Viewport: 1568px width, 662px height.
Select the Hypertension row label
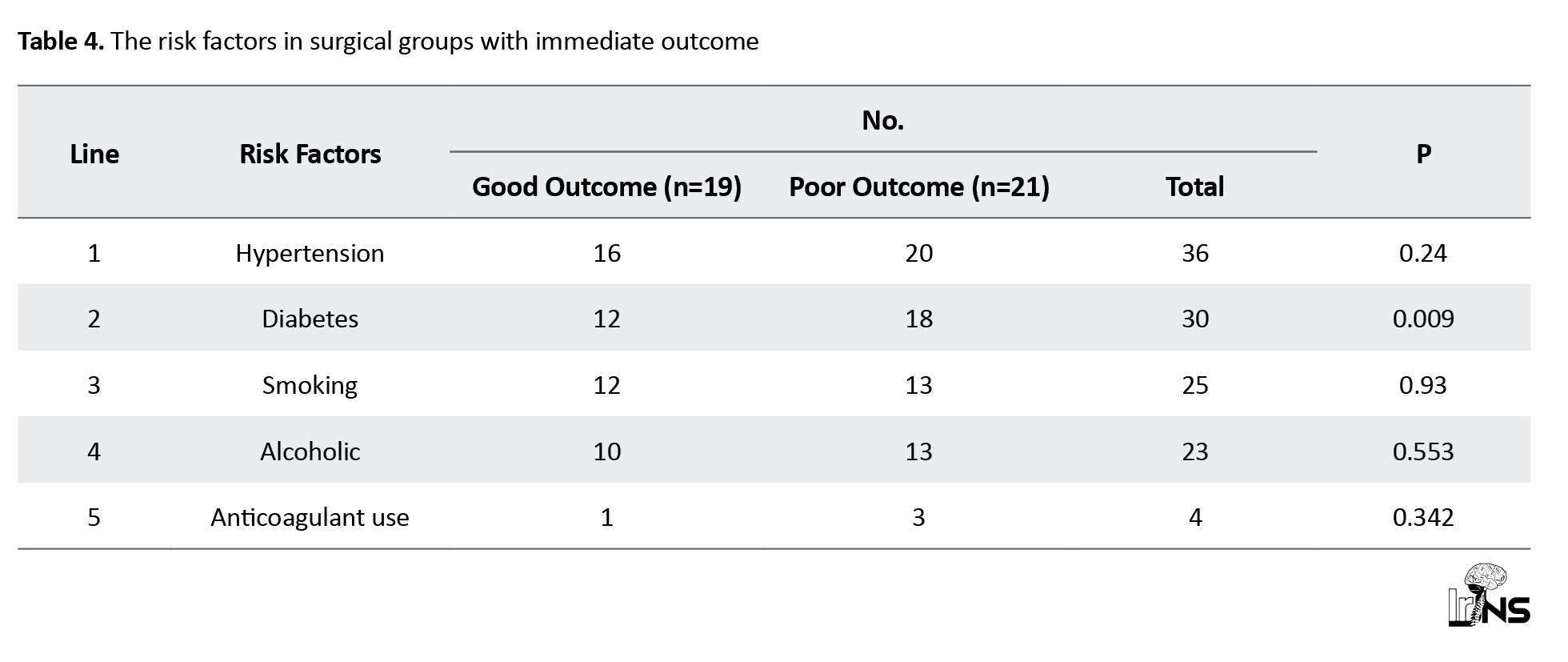(310, 253)
